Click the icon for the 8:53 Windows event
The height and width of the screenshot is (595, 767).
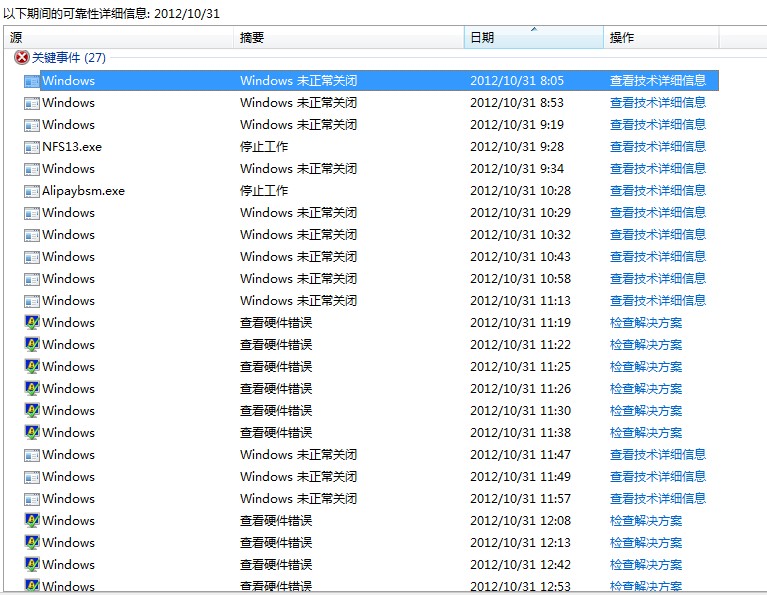(32, 103)
